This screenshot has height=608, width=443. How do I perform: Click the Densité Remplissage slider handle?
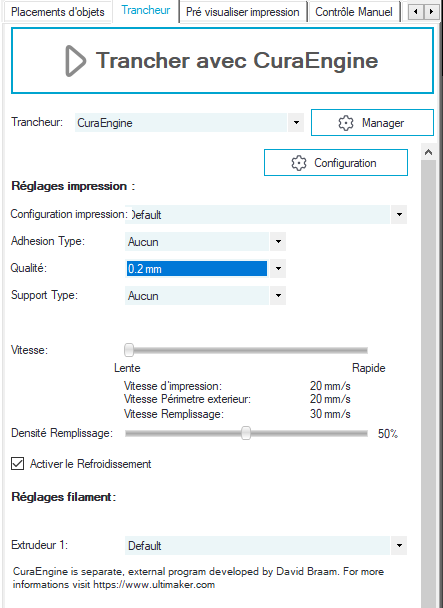[246, 433]
